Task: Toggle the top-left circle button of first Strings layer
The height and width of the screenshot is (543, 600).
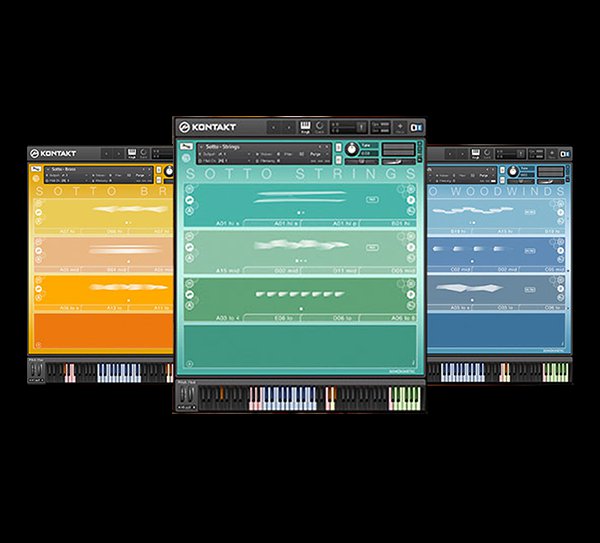Action: [x=187, y=190]
